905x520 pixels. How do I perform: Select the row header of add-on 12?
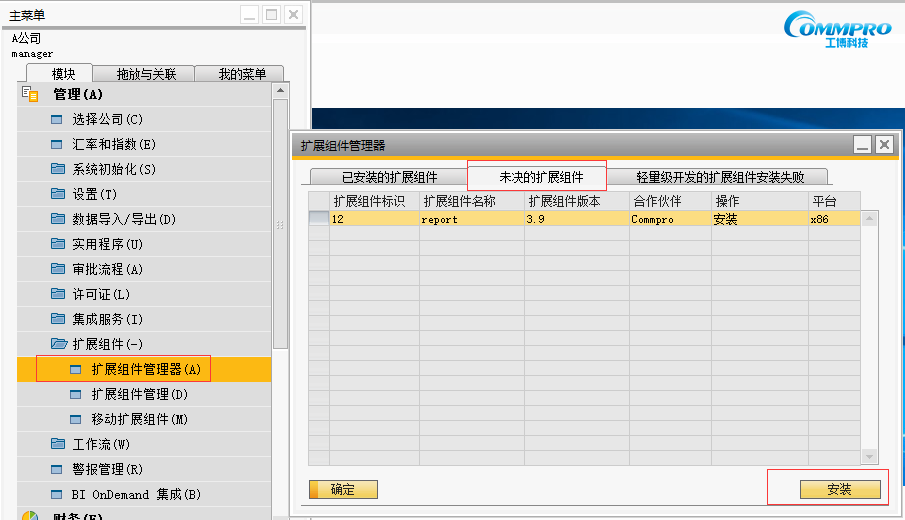[x=319, y=218]
